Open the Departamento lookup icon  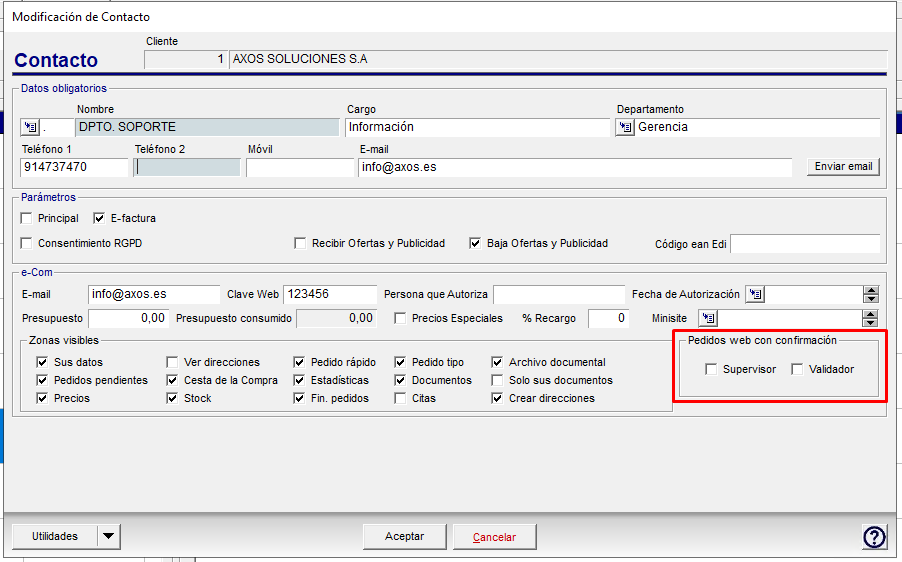[x=625, y=127]
